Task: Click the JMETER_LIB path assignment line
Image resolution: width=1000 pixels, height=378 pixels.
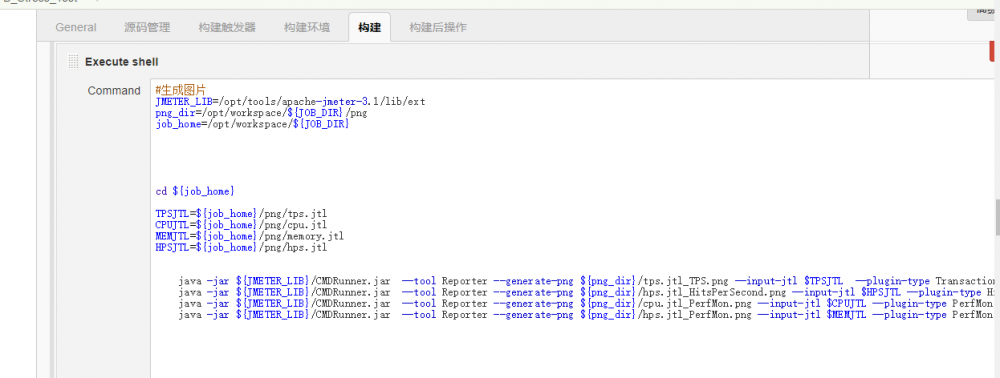Action: 290,101
